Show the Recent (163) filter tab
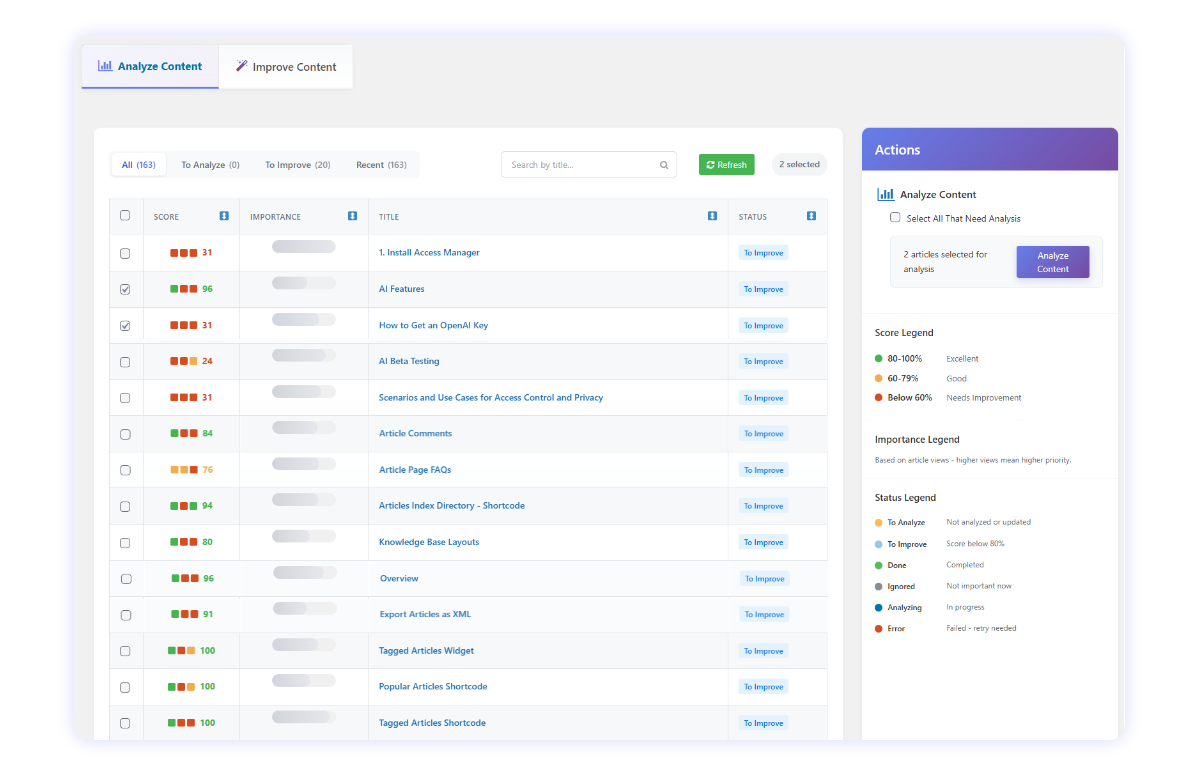This screenshot has width=1200, height=775. point(381,165)
